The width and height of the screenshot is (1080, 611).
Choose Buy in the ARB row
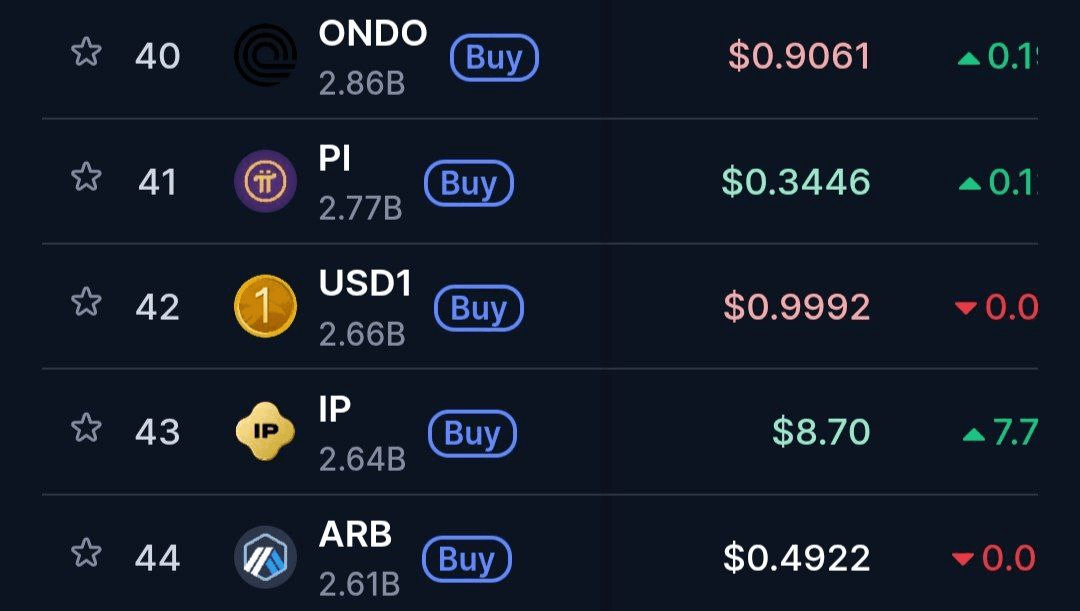point(466,559)
